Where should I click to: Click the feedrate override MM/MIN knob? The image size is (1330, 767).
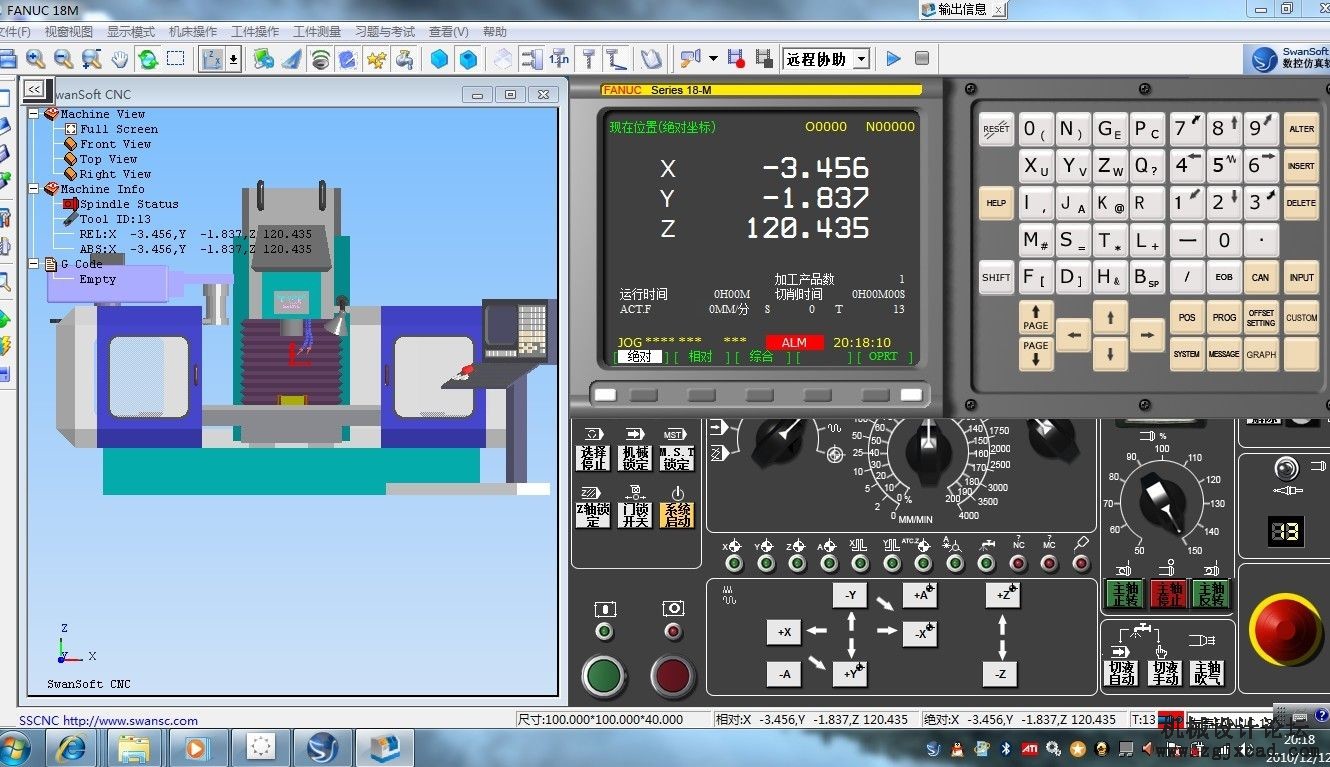[x=929, y=455]
